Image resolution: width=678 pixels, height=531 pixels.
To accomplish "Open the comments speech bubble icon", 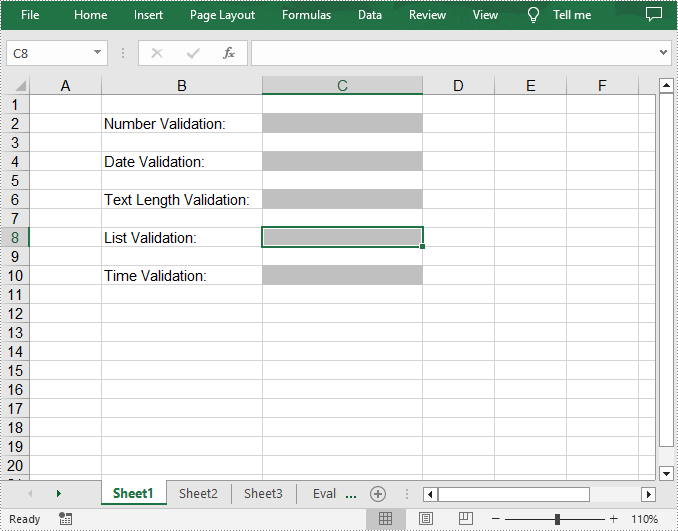I will click(653, 14).
